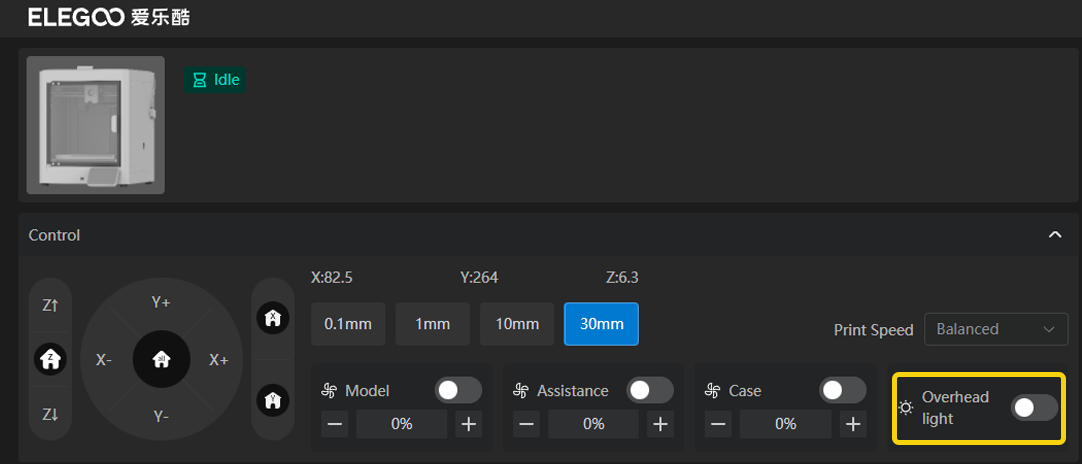Turn on the Model fan toggle
The height and width of the screenshot is (464, 1082).
pyautogui.click(x=458, y=390)
